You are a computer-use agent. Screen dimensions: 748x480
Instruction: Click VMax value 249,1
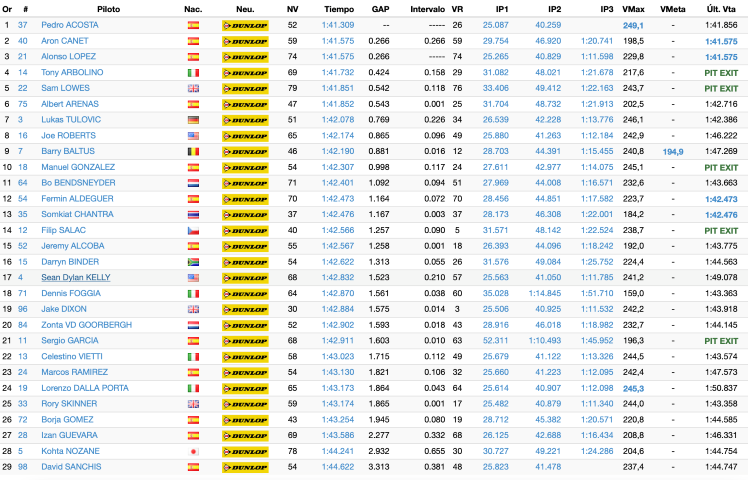click(633, 26)
